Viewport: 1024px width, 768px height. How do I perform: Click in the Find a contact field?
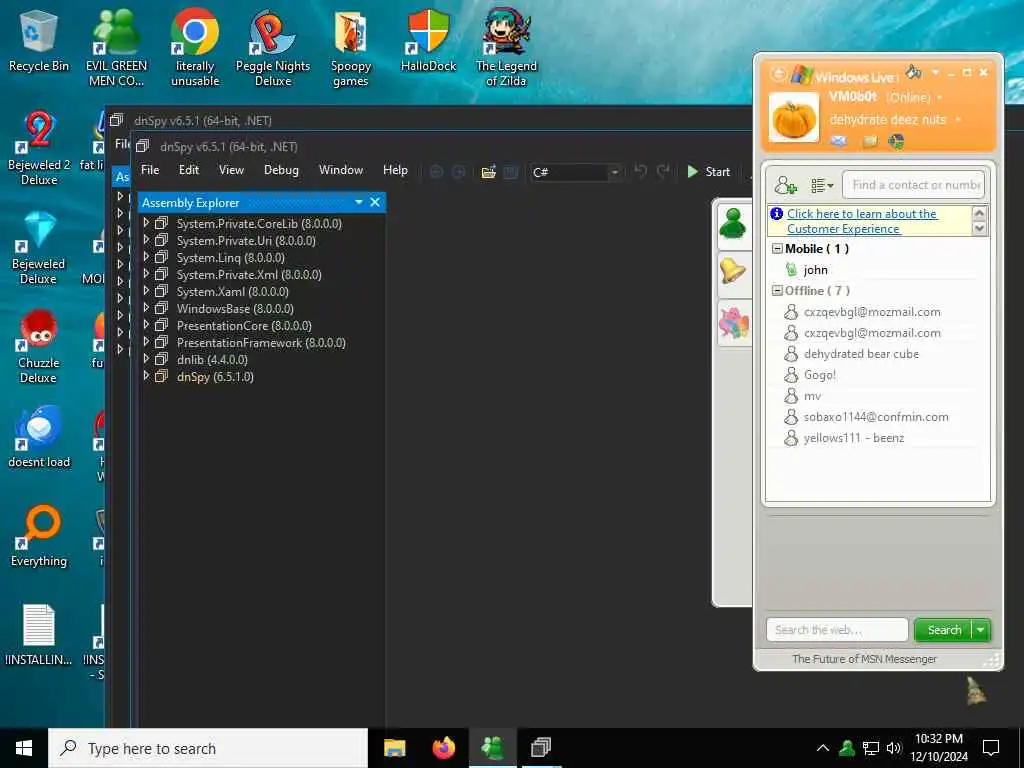tap(913, 185)
